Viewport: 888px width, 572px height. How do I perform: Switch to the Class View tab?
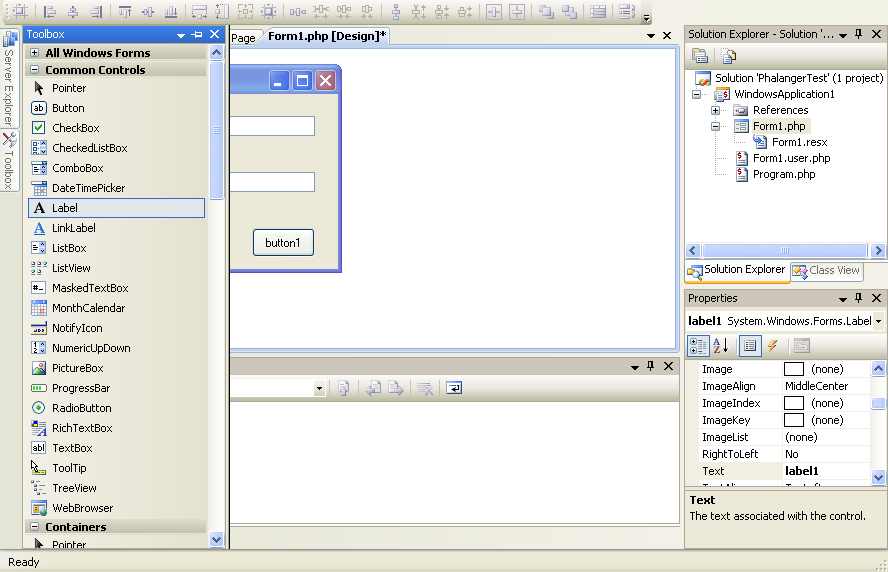(x=826, y=270)
